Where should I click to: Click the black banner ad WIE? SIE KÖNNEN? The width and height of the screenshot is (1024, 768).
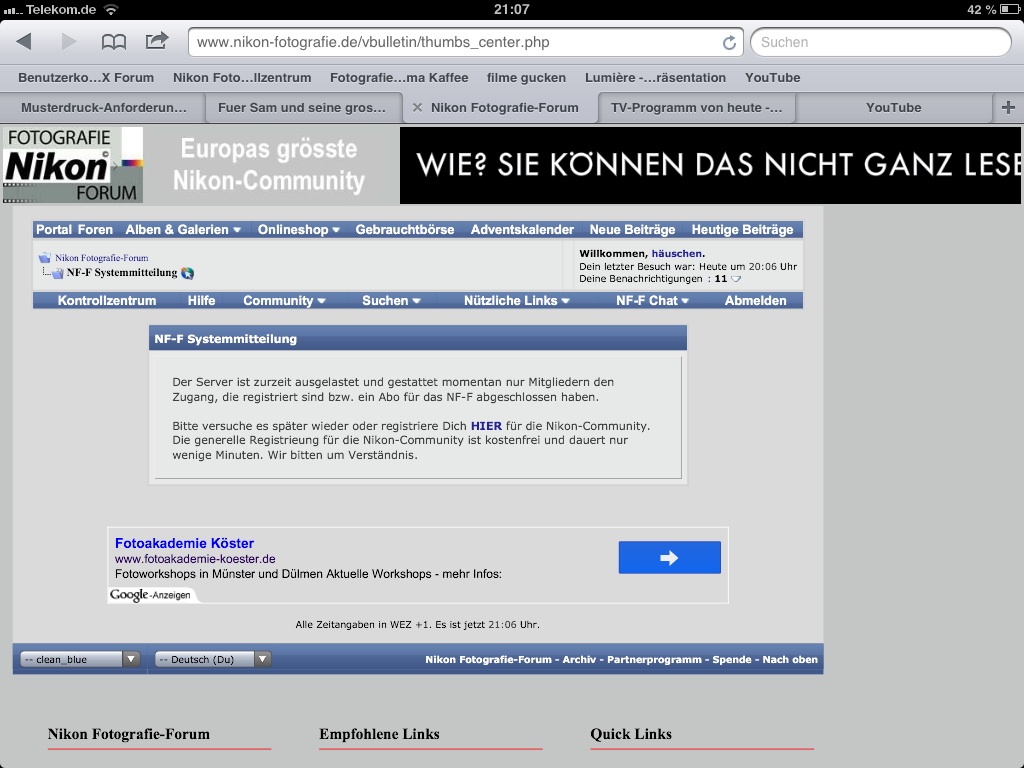tap(711, 165)
